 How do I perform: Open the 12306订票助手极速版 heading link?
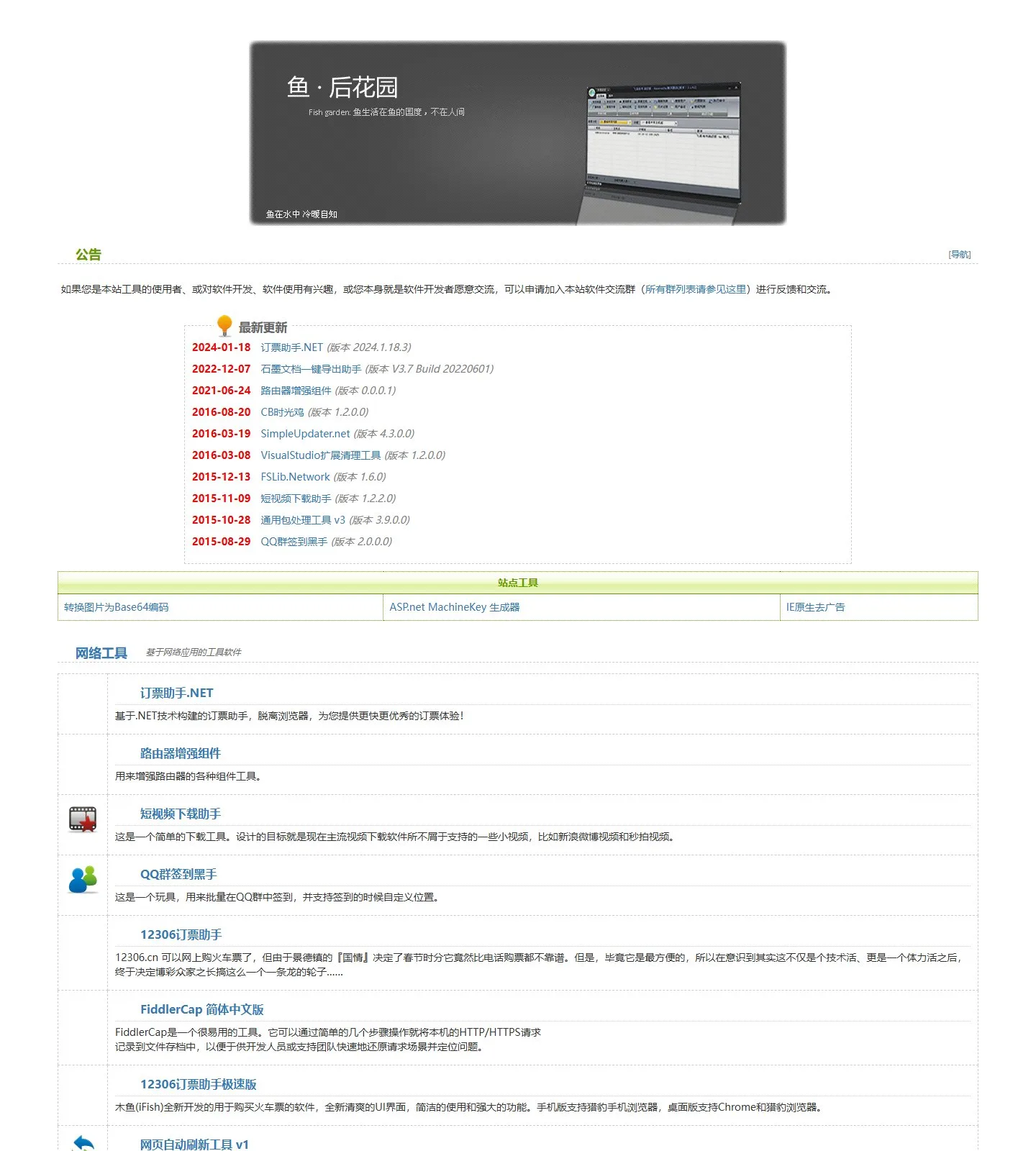click(x=198, y=1084)
